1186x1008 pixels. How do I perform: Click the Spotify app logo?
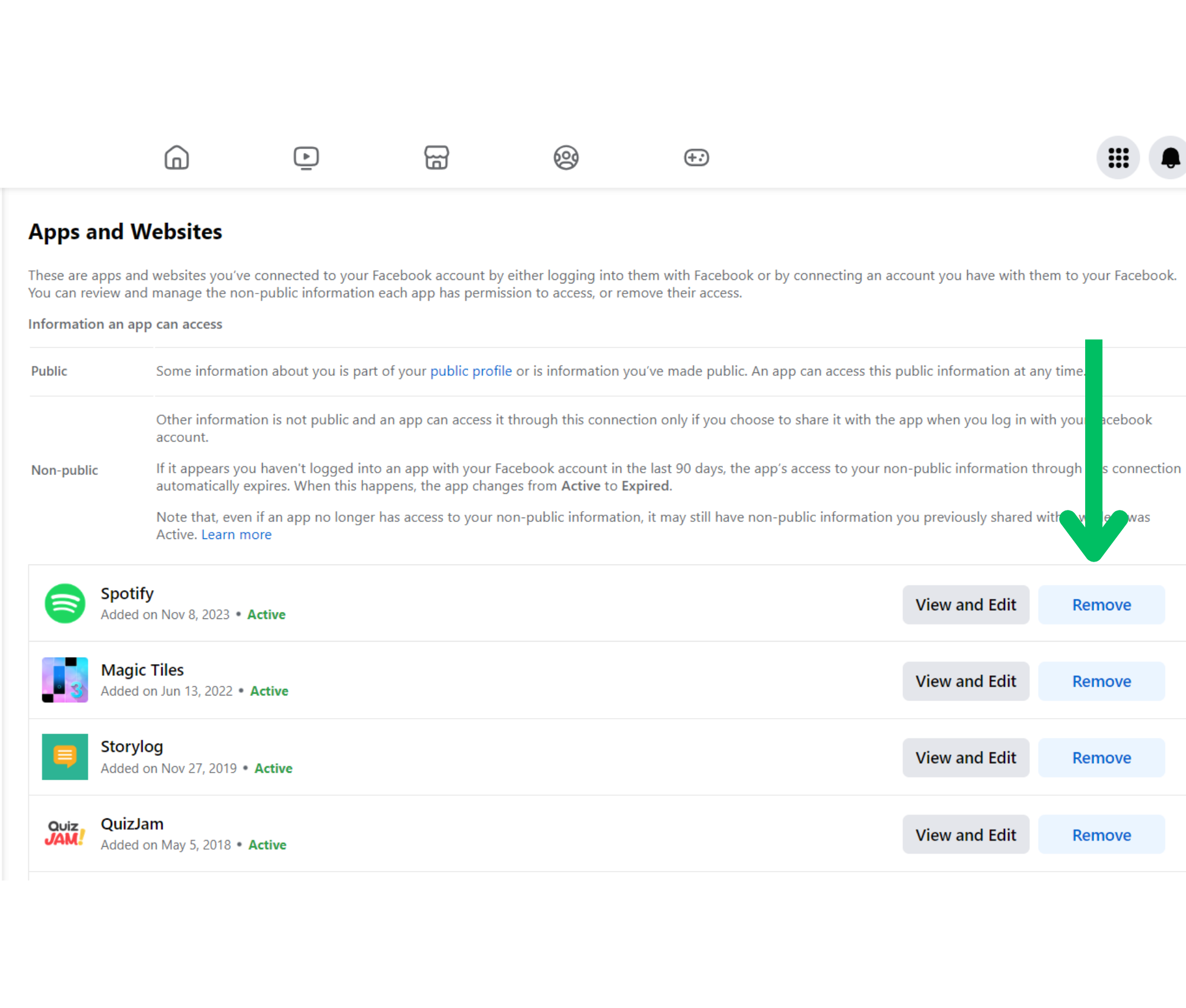coord(65,604)
